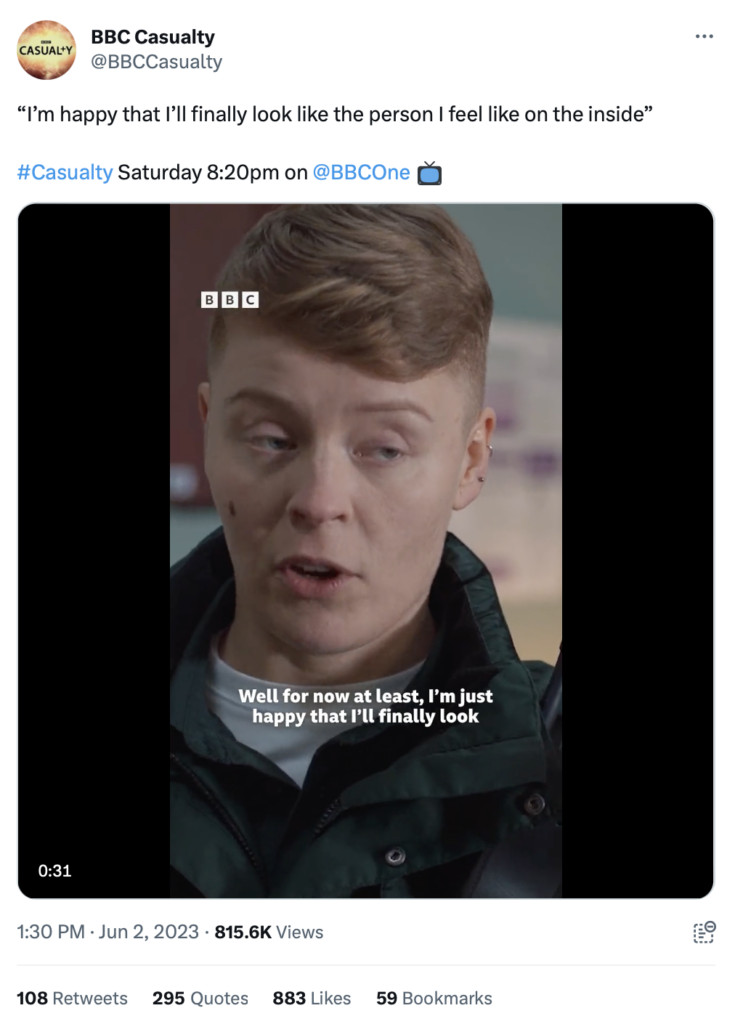Click the BBC Casualty profile avatar
This screenshot has width=735, height=1024.
point(46,50)
